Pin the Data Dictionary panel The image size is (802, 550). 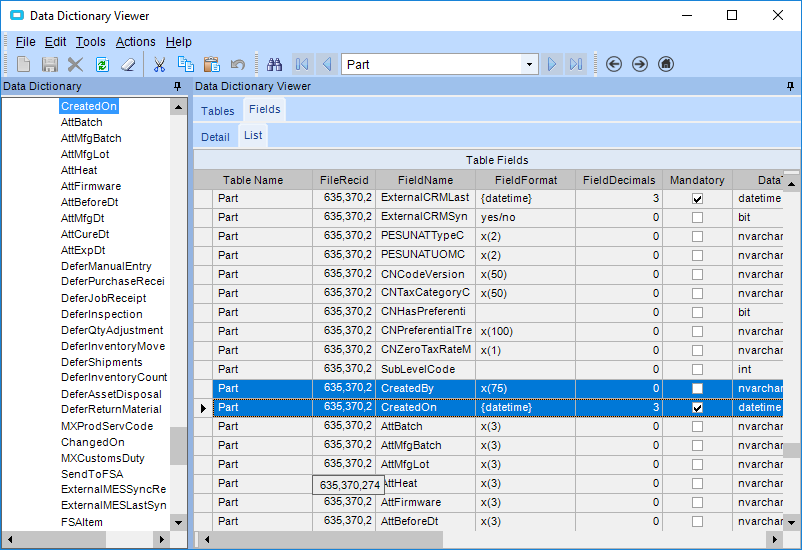pos(177,87)
